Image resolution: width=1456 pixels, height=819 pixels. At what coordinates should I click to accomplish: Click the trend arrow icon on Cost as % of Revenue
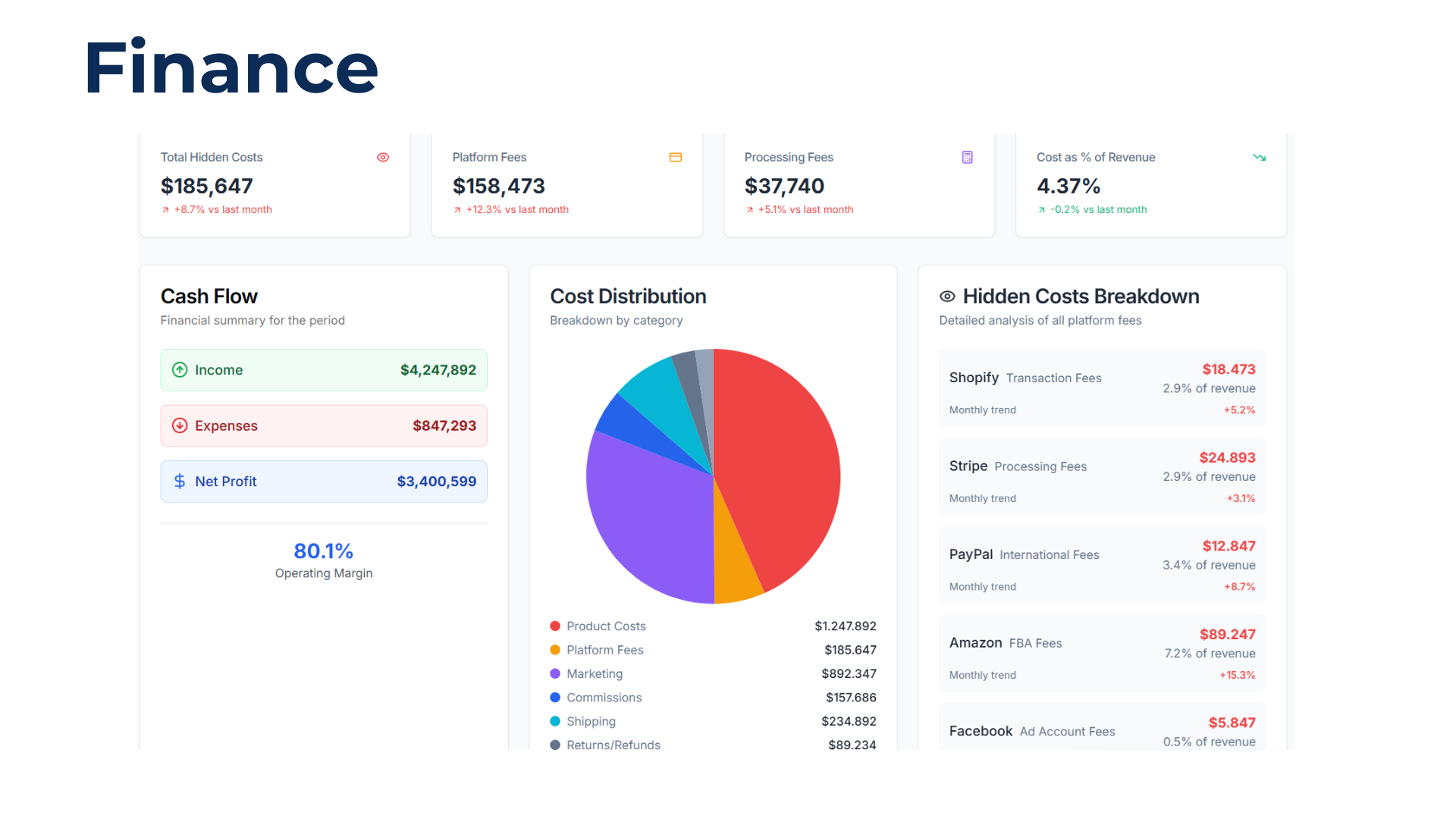pos(1260,157)
